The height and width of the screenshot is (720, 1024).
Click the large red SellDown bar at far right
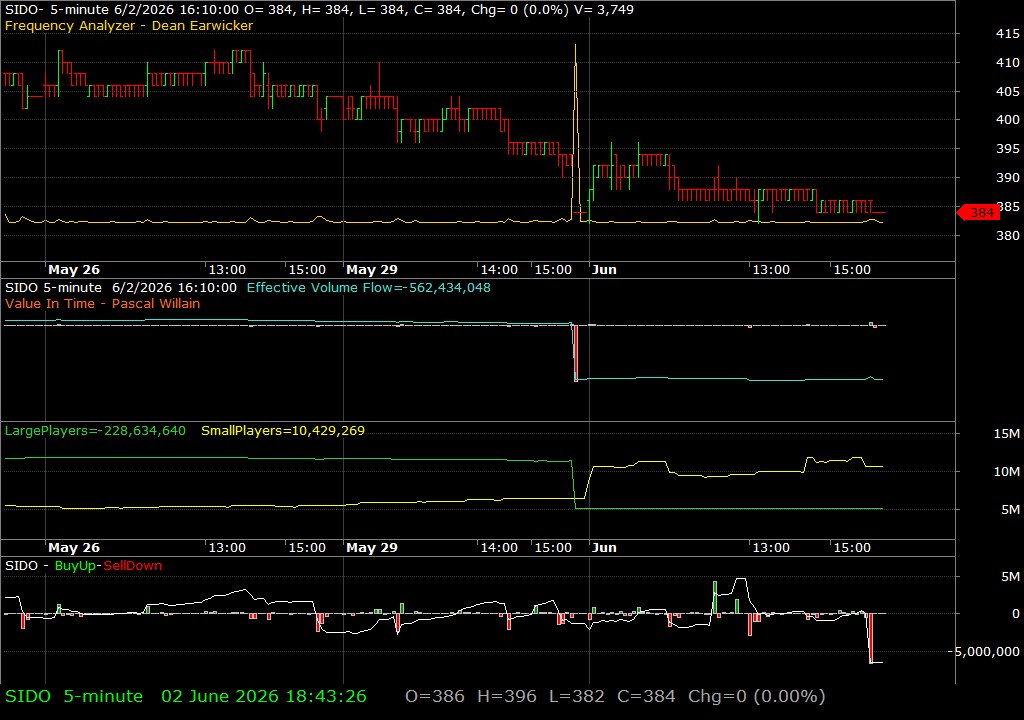[871, 638]
